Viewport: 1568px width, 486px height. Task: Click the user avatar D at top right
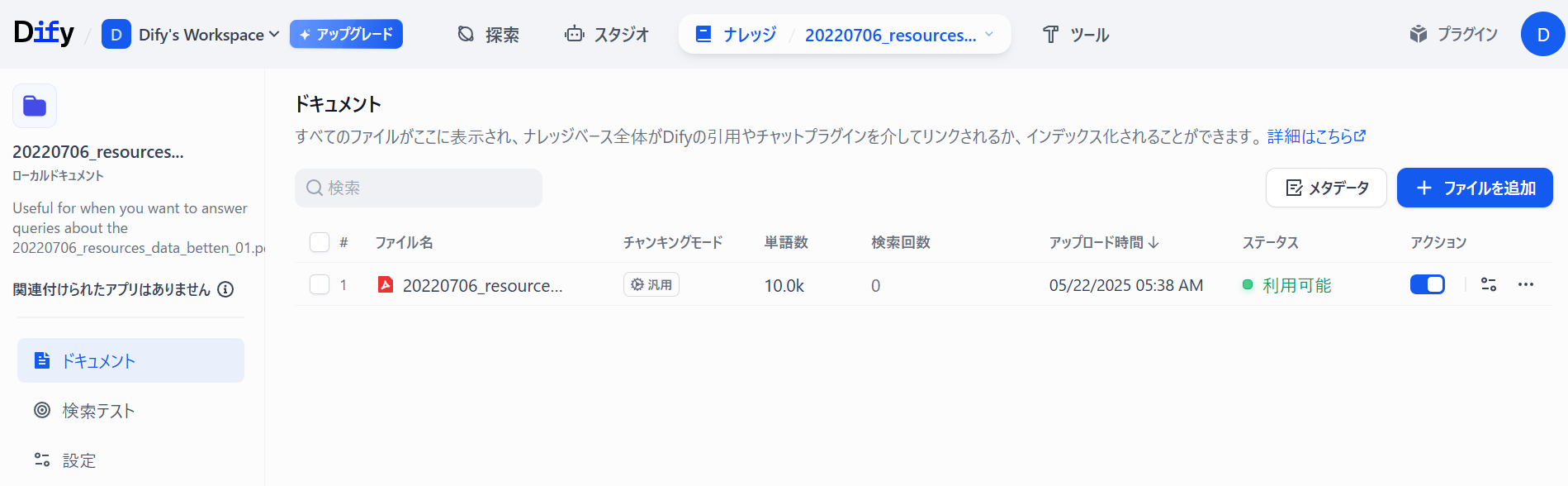coord(1542,35)
